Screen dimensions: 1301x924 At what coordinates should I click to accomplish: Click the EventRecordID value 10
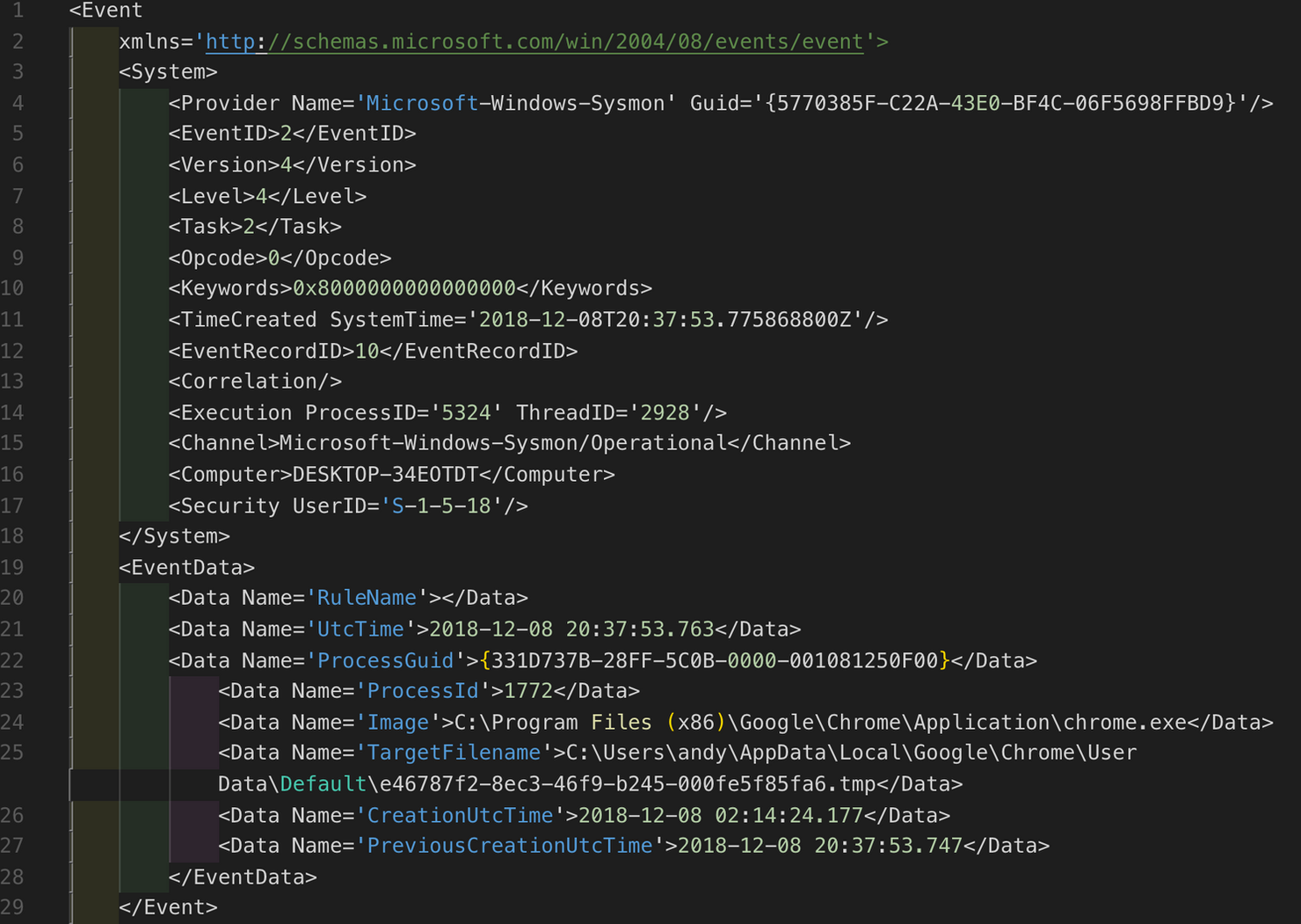tap(367, 351)
